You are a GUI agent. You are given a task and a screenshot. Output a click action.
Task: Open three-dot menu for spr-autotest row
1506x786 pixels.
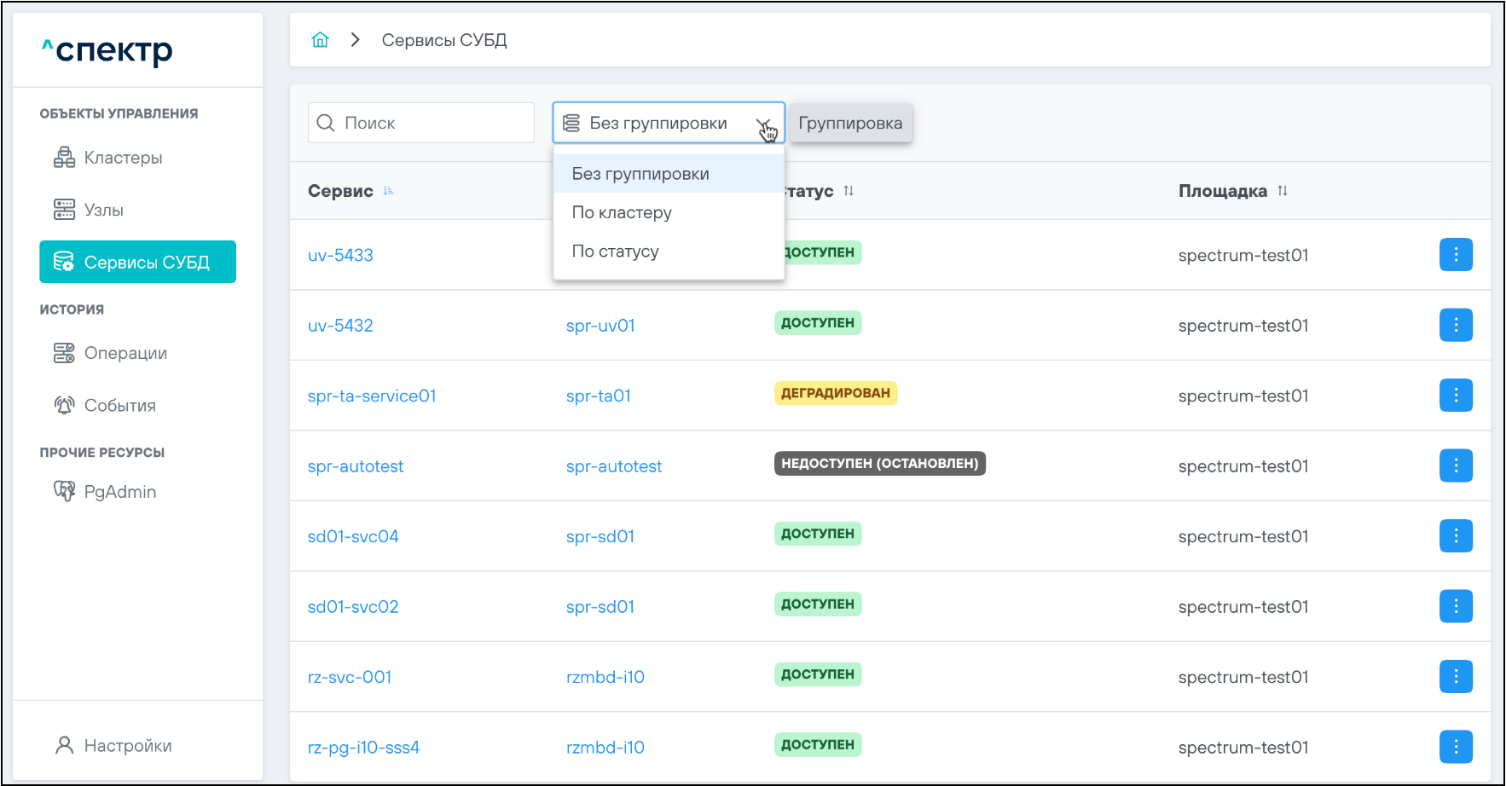coord(1455,466)
